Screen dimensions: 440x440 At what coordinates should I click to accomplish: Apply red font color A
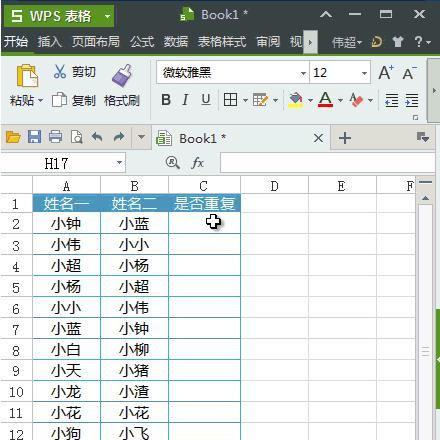coord(325,100)
